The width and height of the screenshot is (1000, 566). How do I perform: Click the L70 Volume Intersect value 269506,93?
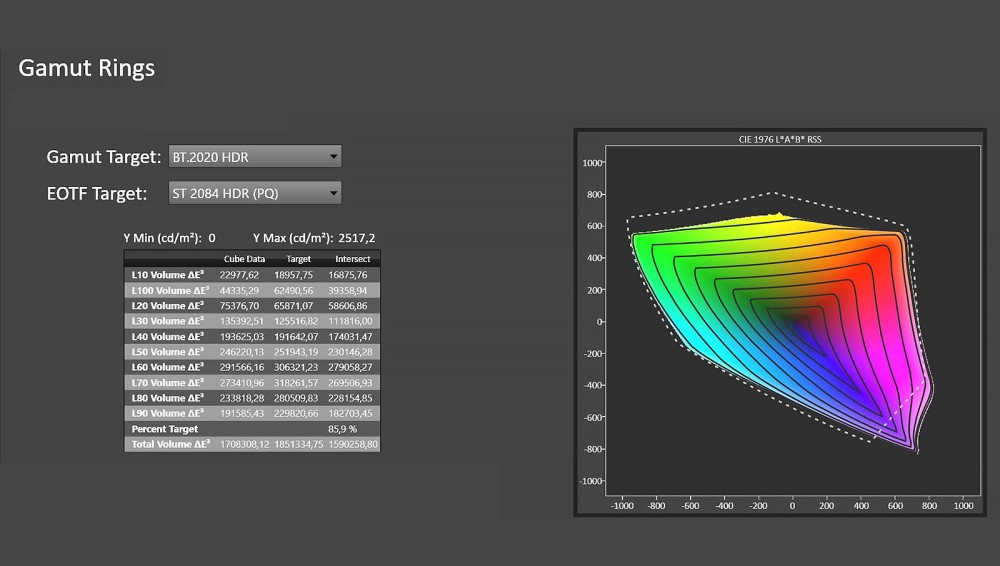pyautogui.click(x=350, y=383)
